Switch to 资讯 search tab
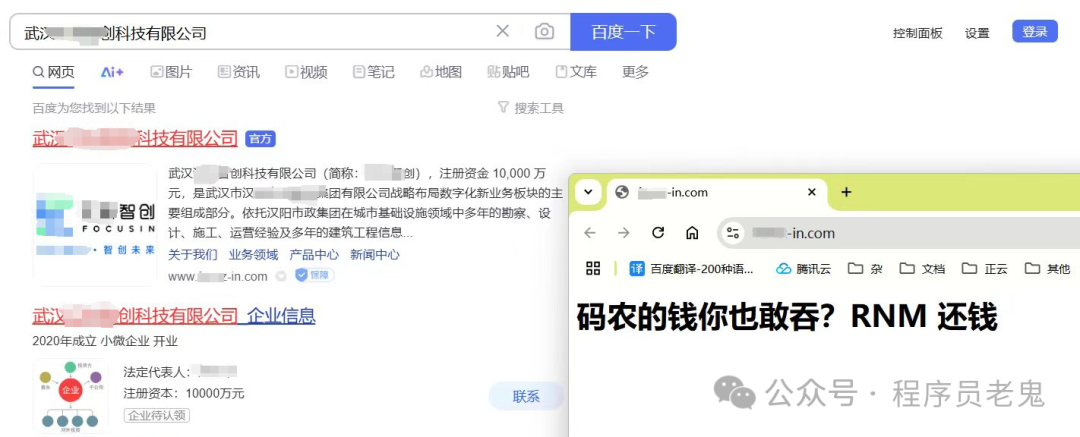 (239, 72)
